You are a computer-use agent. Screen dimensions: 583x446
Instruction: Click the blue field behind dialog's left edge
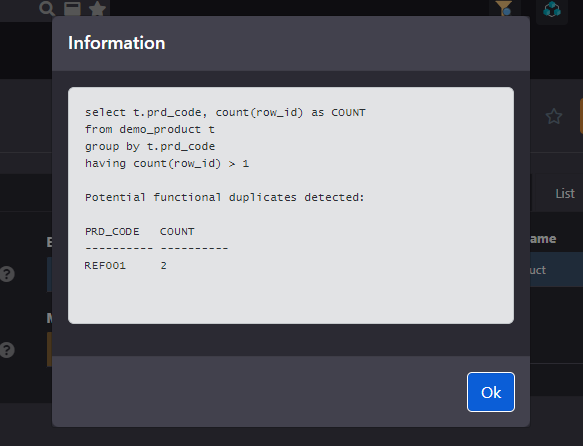(x=49, y=274)
